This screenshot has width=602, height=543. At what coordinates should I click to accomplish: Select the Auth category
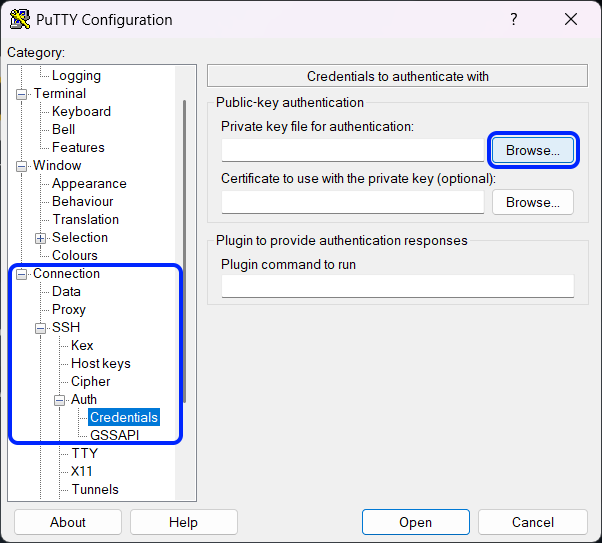[x=84, y=400]
